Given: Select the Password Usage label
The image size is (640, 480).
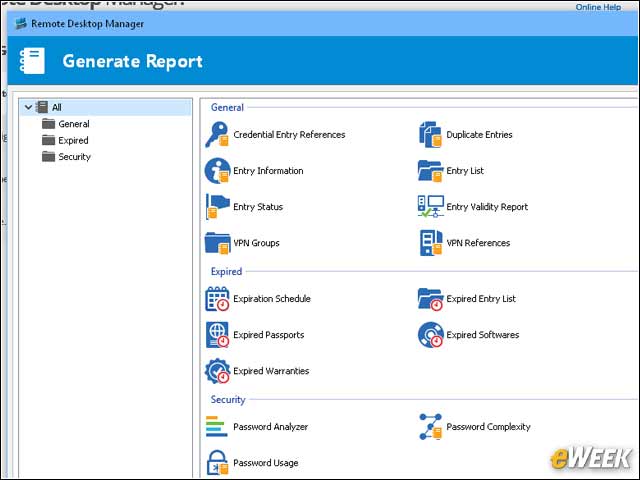Looking at the screenshot, I should [x=266, y=463].
